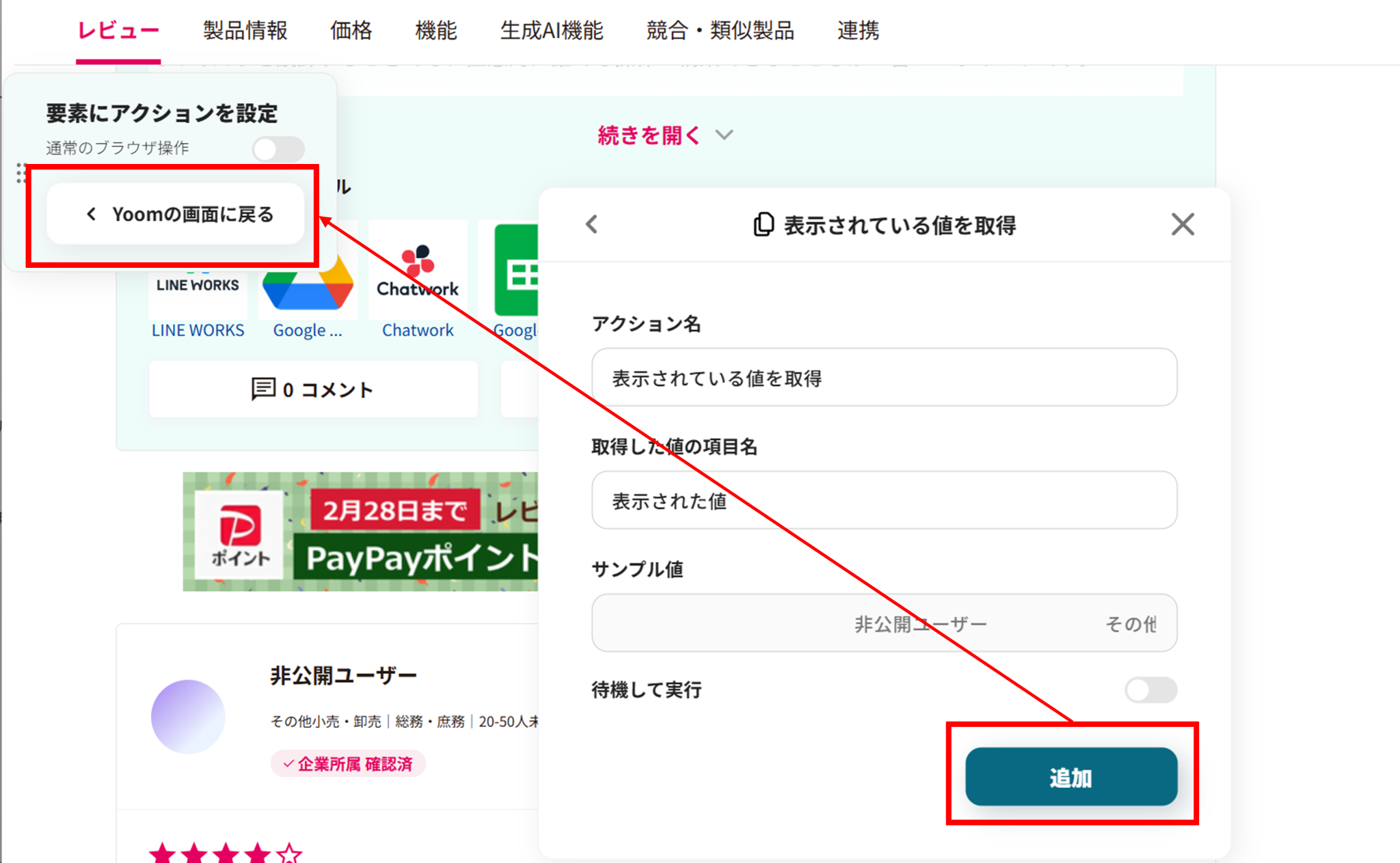The image size is (1400, 863).
Task: Toggle the 通常のブラウザ操作 switch
Action: [x=278, y=148]
